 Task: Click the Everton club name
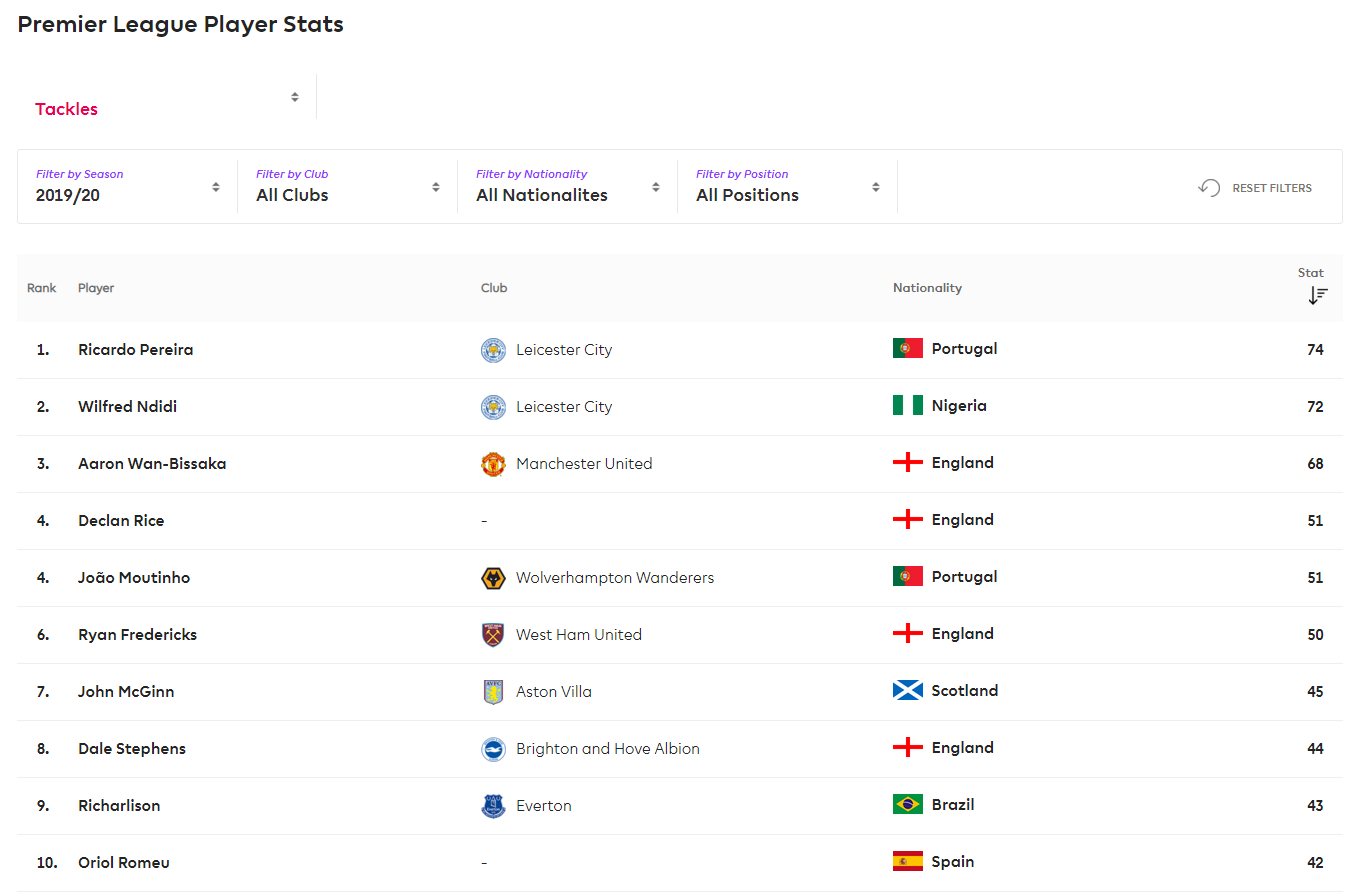click(544, 806)
